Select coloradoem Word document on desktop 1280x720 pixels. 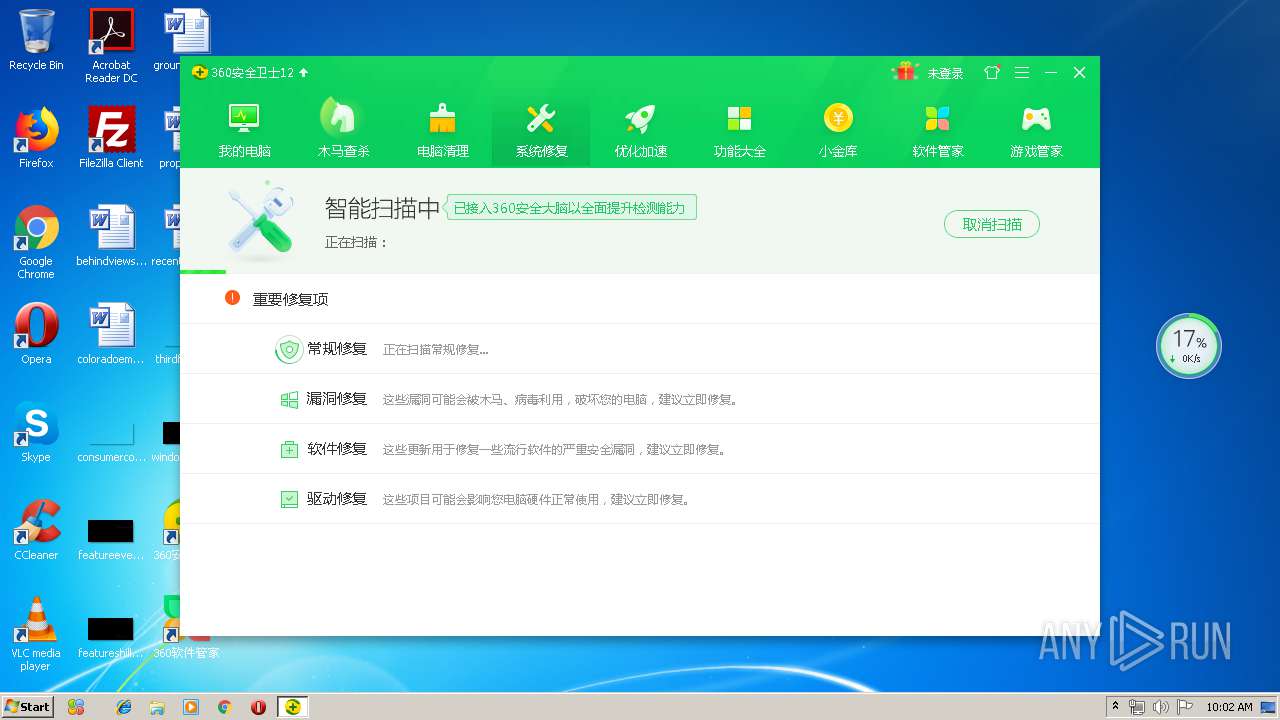(111, 334)
